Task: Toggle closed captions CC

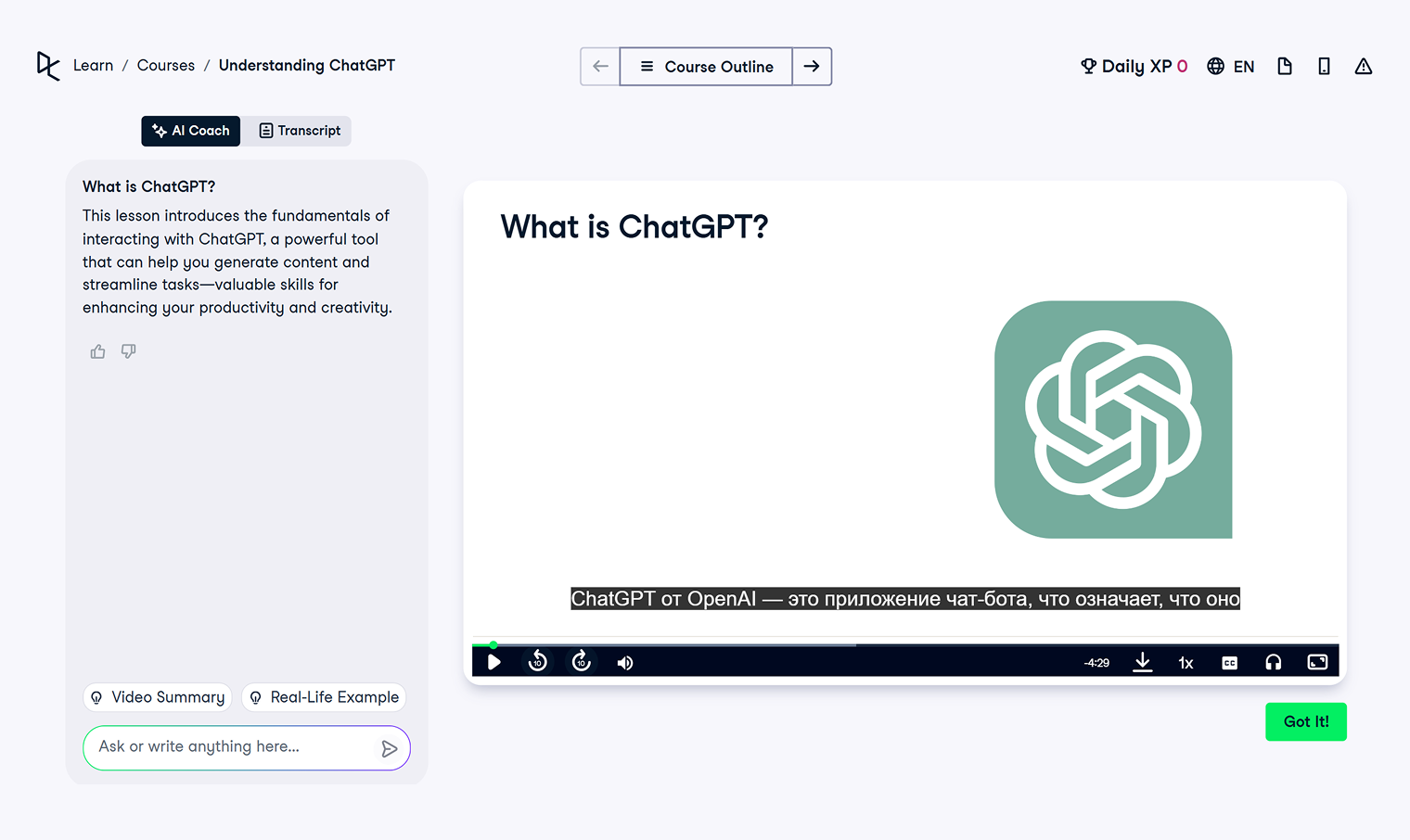Action: [x=1230, y=663]
